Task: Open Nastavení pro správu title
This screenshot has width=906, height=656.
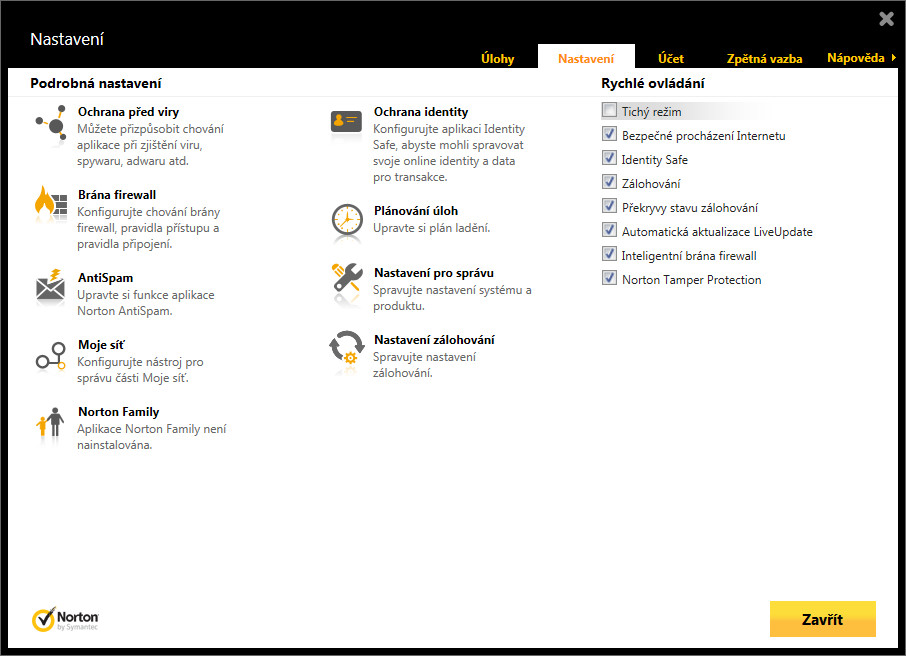Action: click(x=433, y=273)
